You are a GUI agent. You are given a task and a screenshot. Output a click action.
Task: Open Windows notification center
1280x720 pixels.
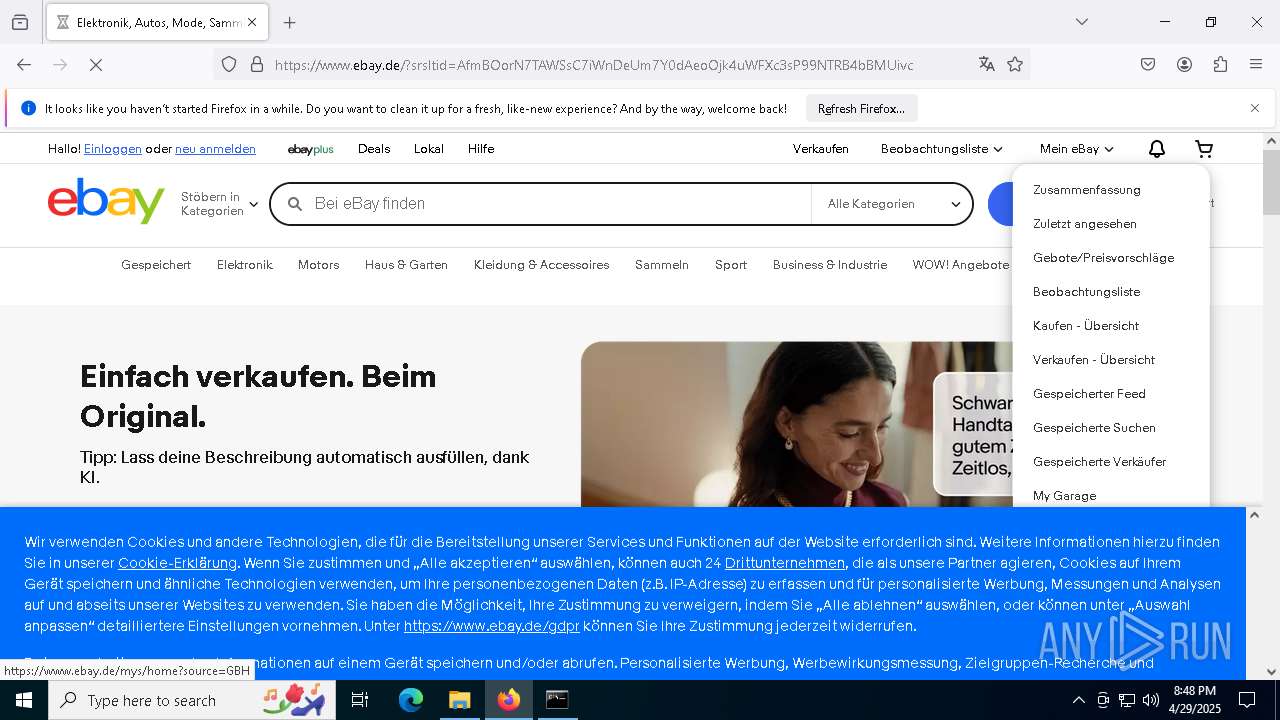1247,700
